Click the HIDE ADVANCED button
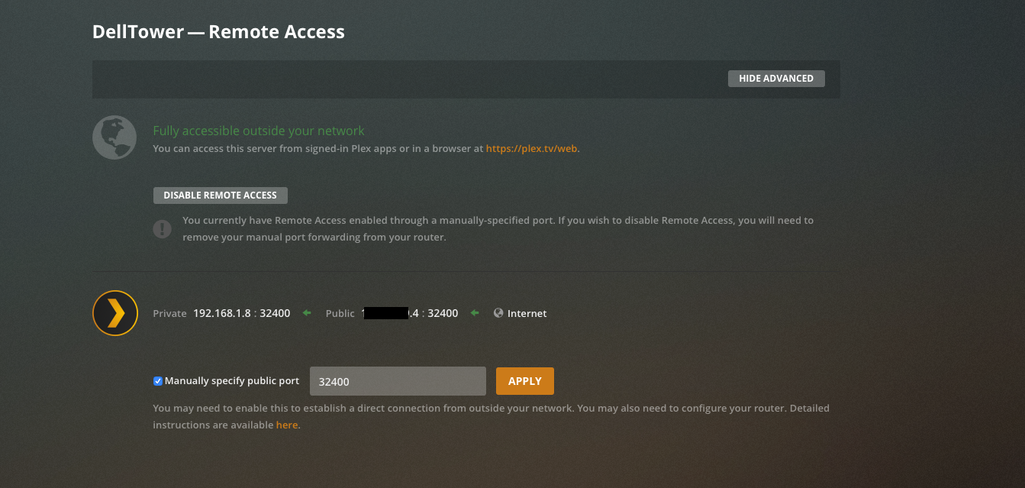This screenshot has height=488, width=1025. [x=776, y=78]
